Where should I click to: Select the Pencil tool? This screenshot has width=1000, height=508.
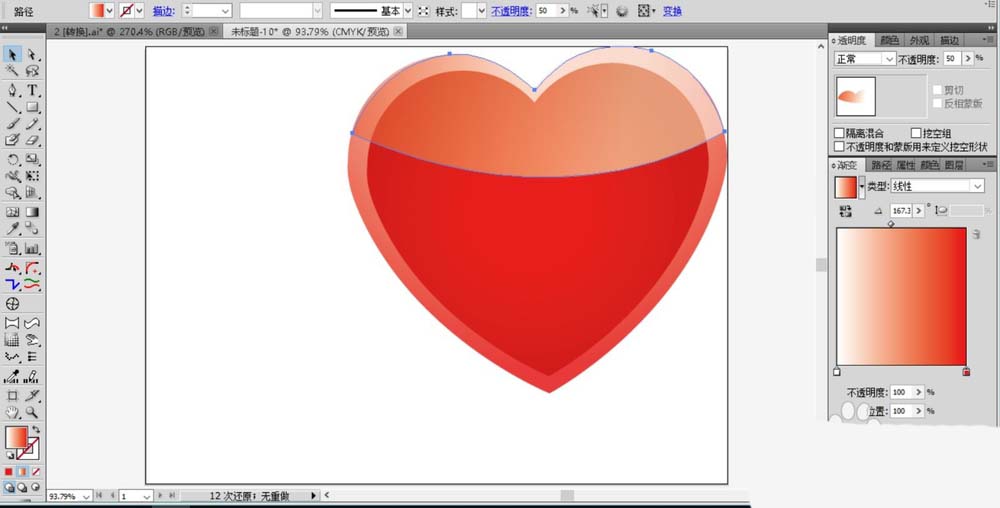coord(32,124)
